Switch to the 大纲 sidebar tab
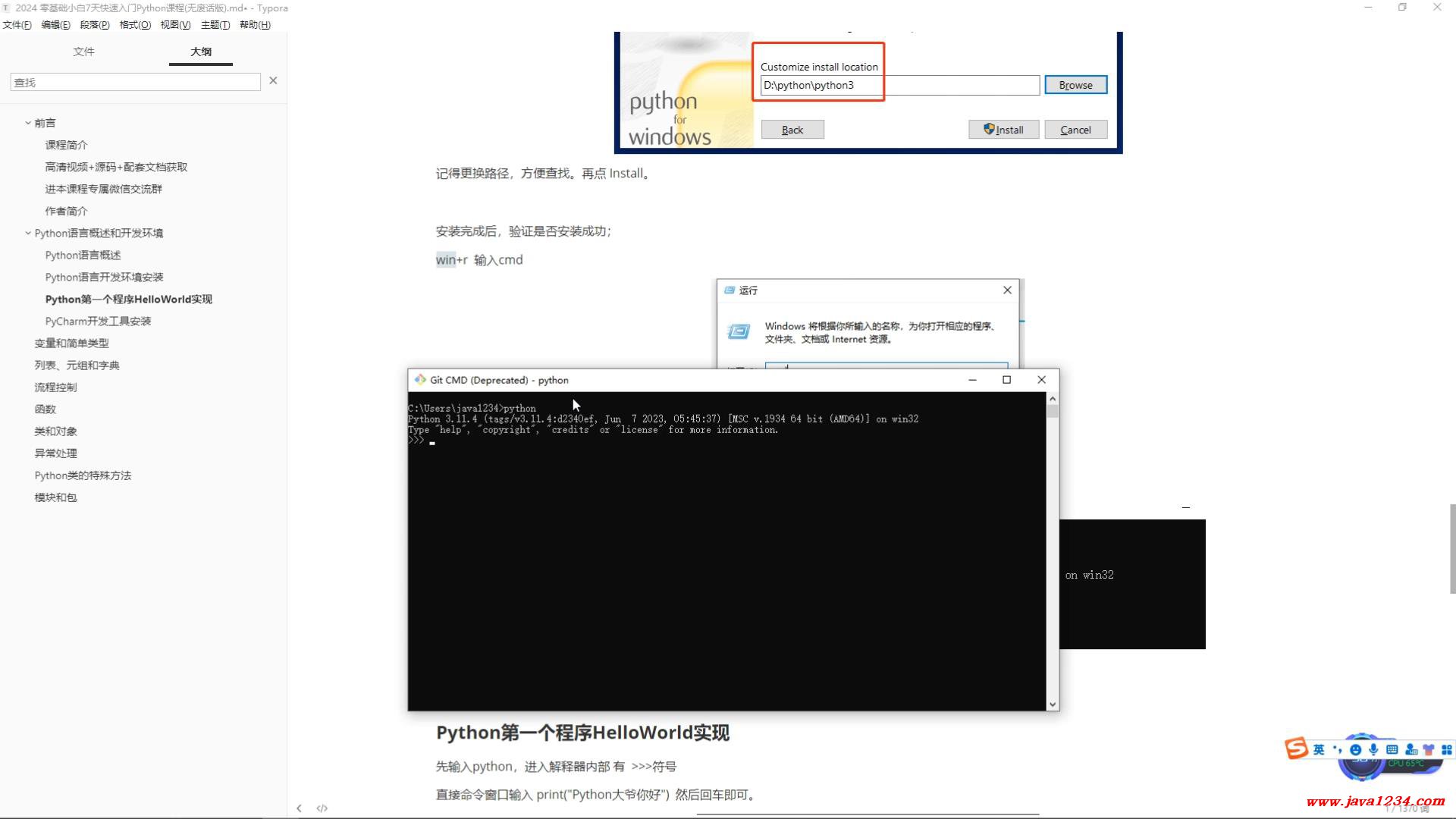 point(201,52)
